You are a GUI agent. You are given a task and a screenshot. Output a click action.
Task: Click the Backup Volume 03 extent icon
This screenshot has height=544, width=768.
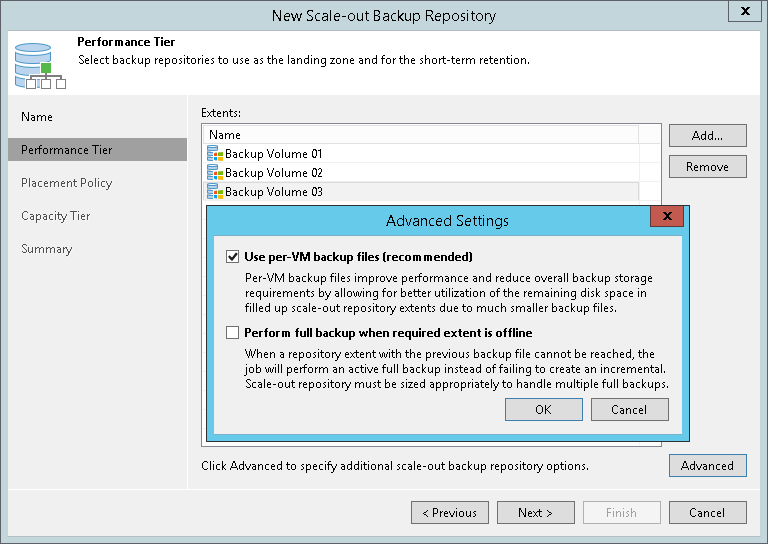215,192
